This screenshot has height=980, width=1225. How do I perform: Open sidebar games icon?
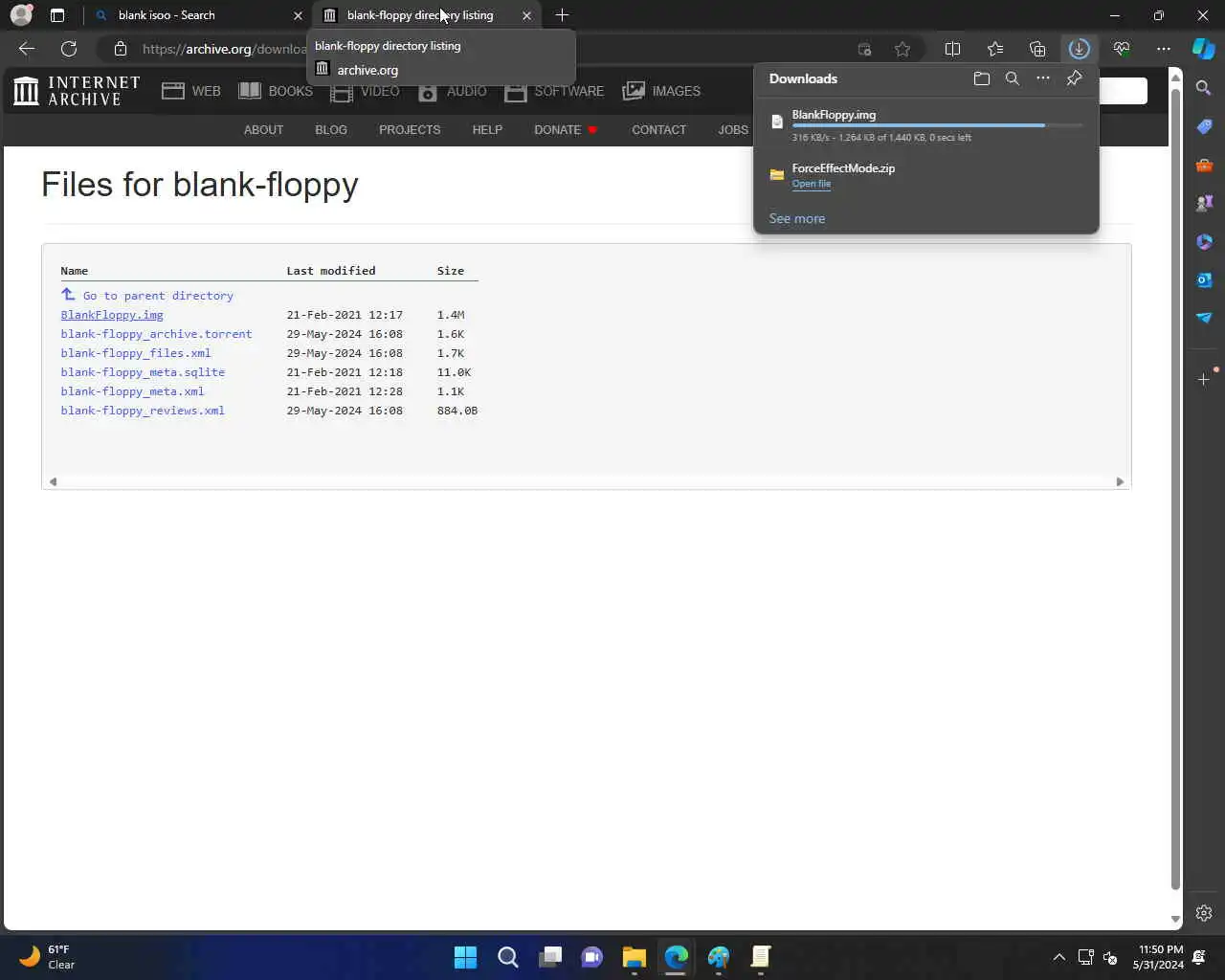coord(1204,203)
